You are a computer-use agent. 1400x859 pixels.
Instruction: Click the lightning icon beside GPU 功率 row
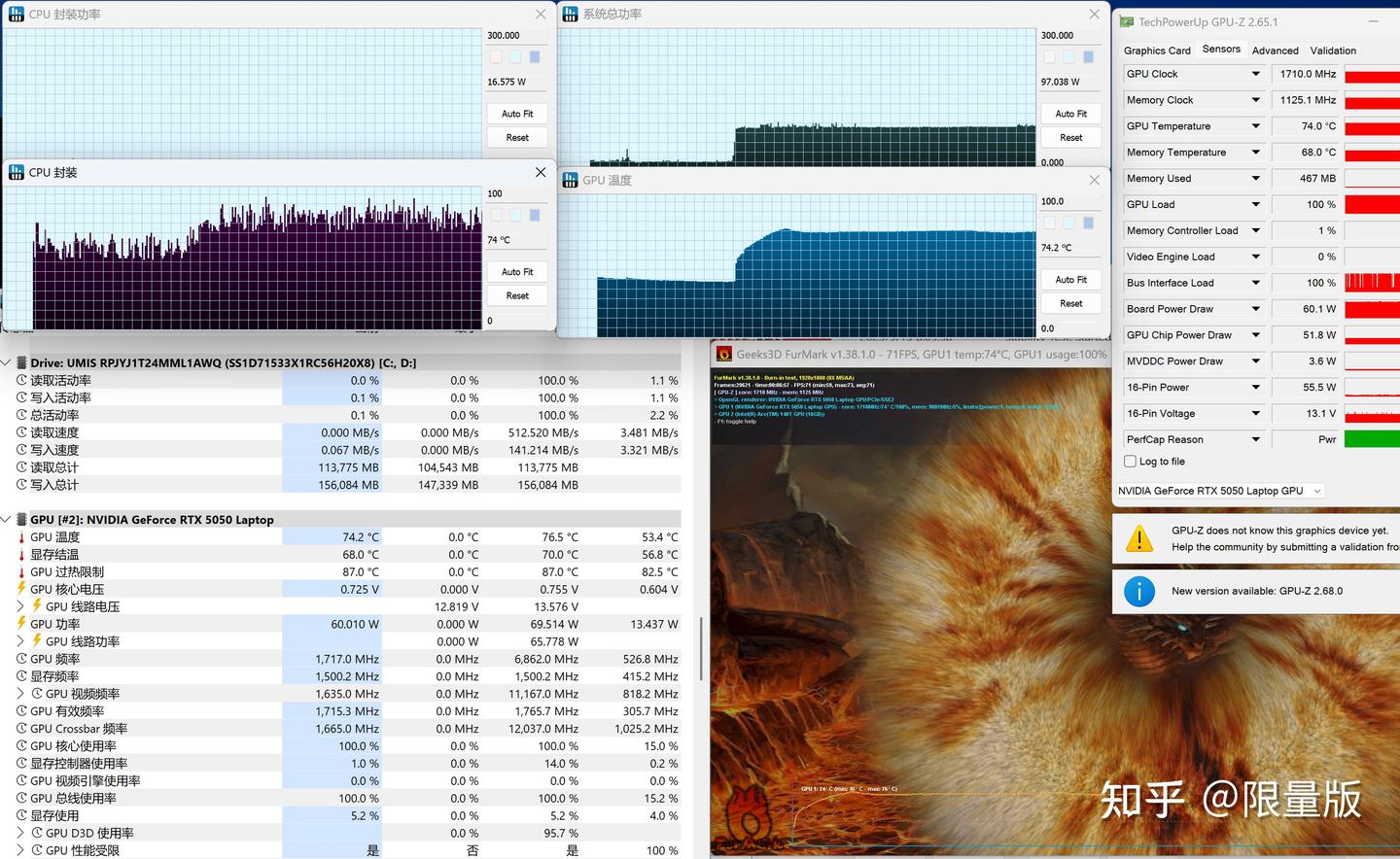[21, 624]
